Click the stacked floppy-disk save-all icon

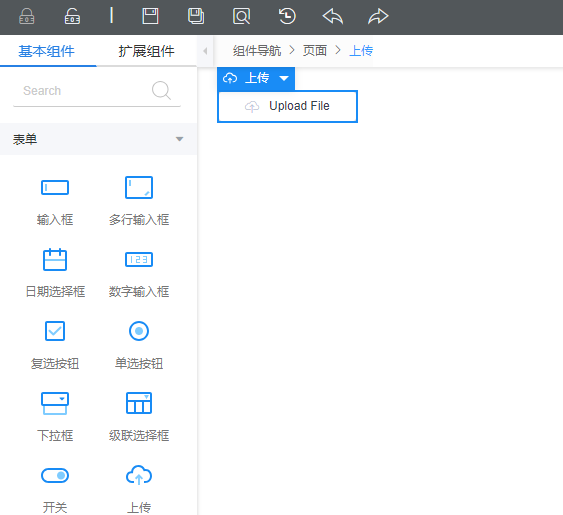pos(196,16)
